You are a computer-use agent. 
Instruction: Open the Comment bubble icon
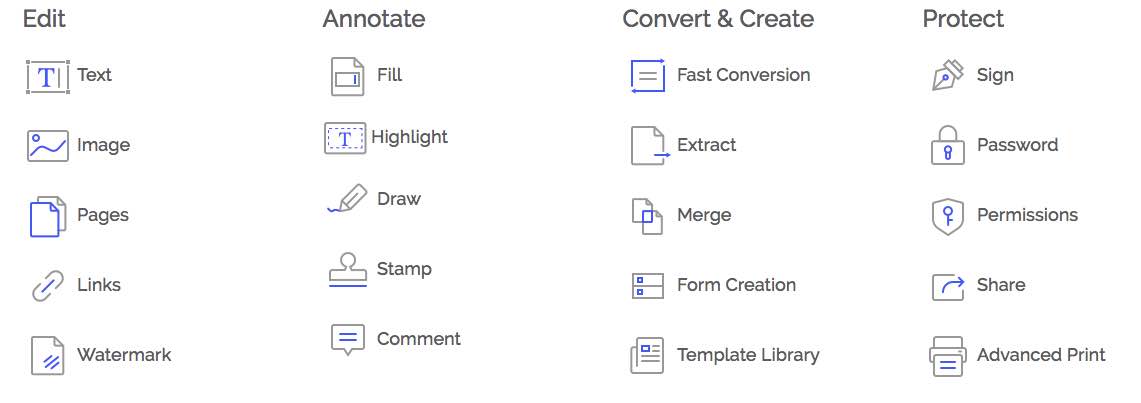pos(347,340)
